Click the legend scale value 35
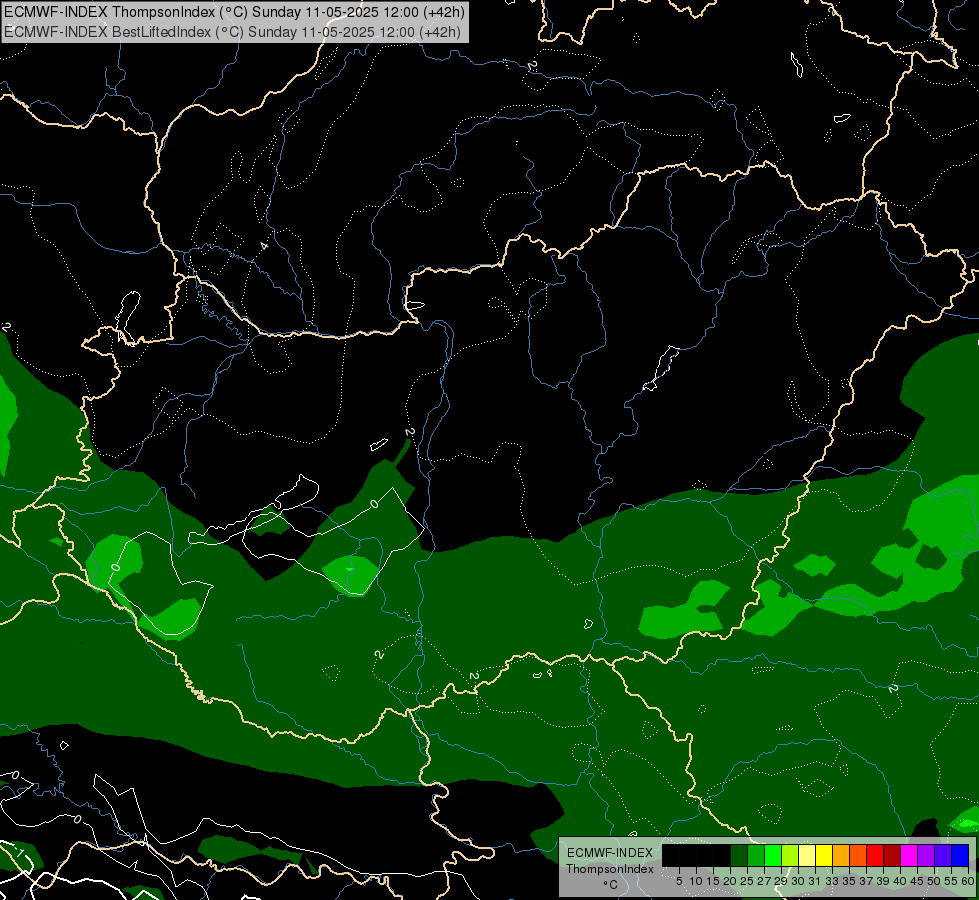Image resolution: width=979 pixels, height=900 pixels. (849, 881)
